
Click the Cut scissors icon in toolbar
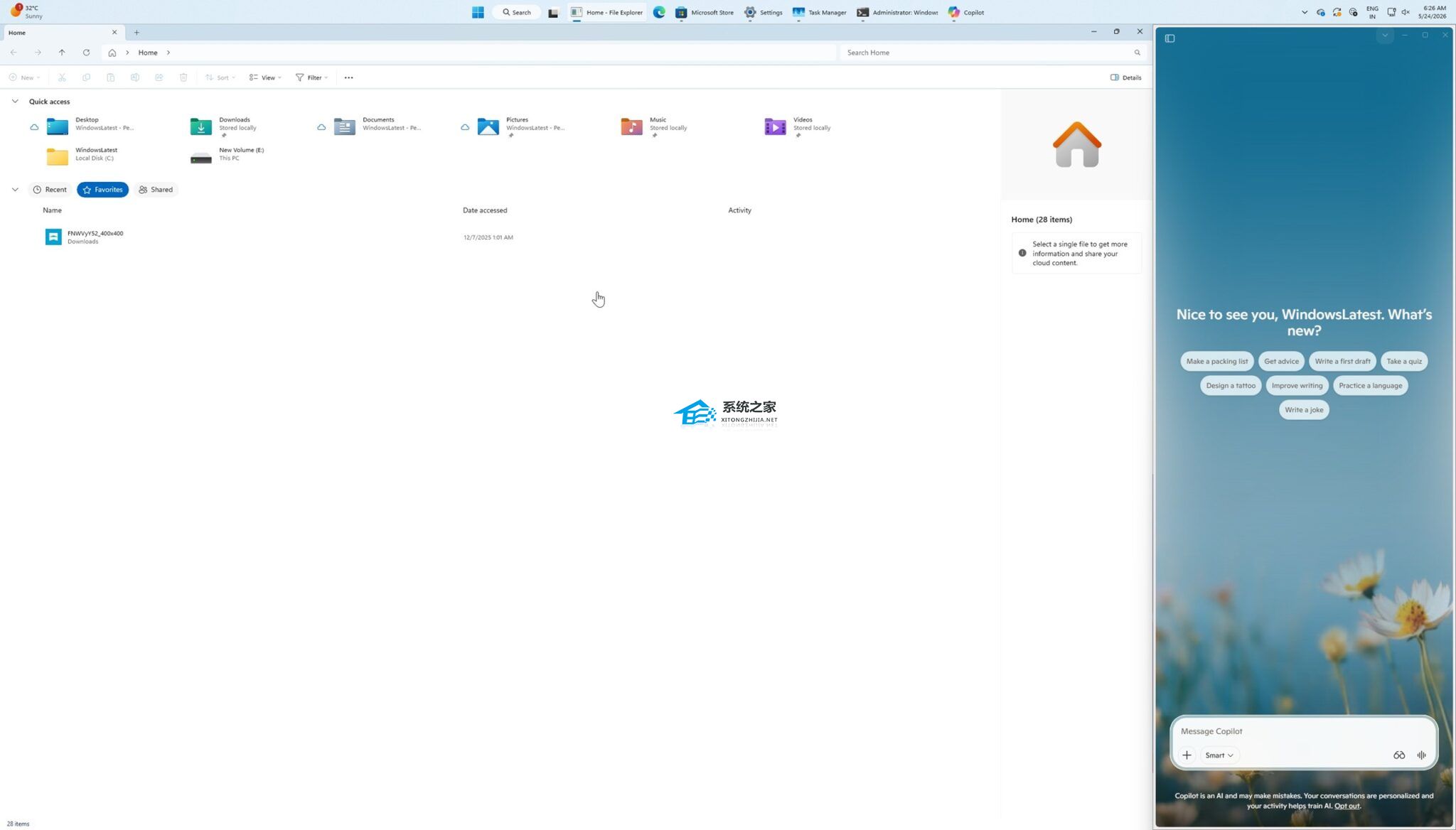coord(62,77)
